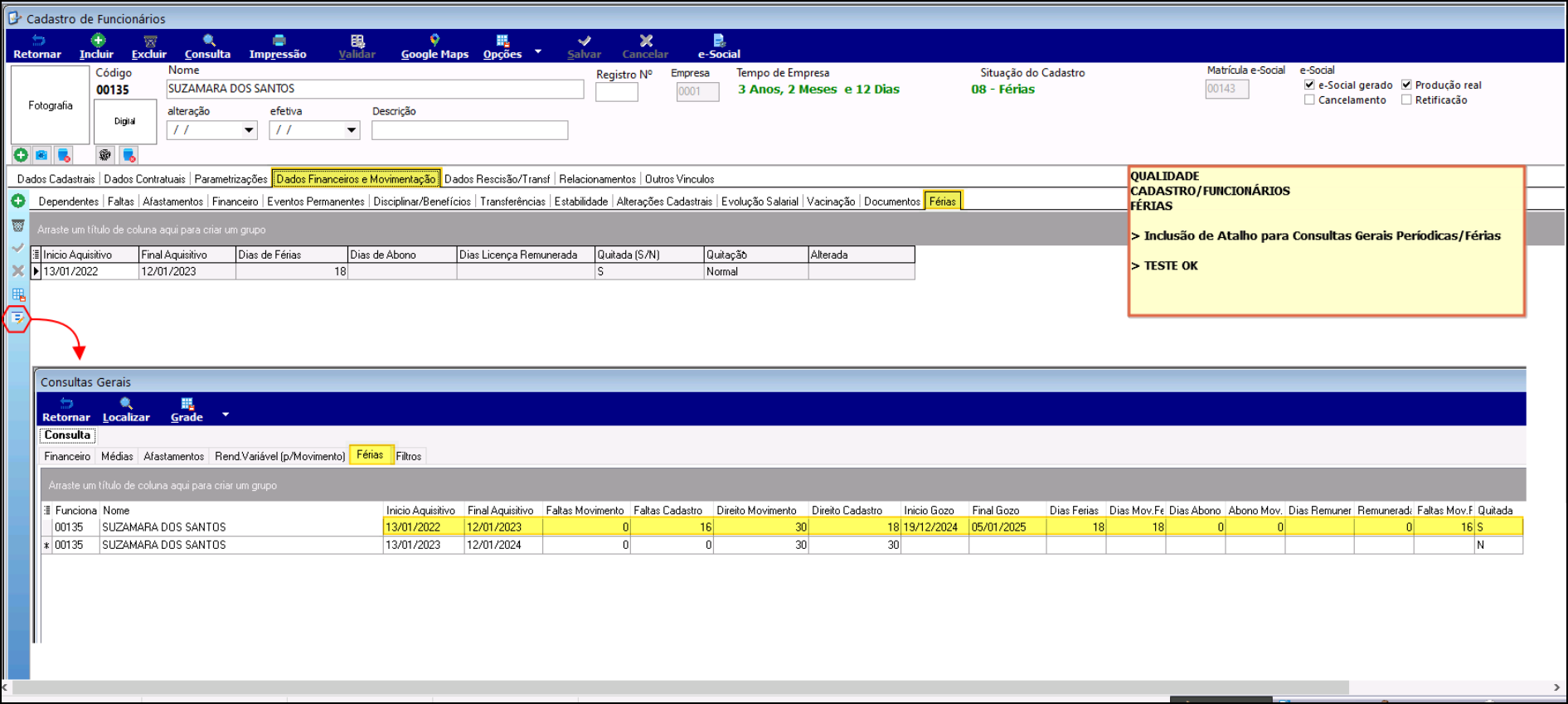This screenshot has height=704, width=1568.
Task: Enable the Retificação checkbox
Action: click(x=1406, y=100)
